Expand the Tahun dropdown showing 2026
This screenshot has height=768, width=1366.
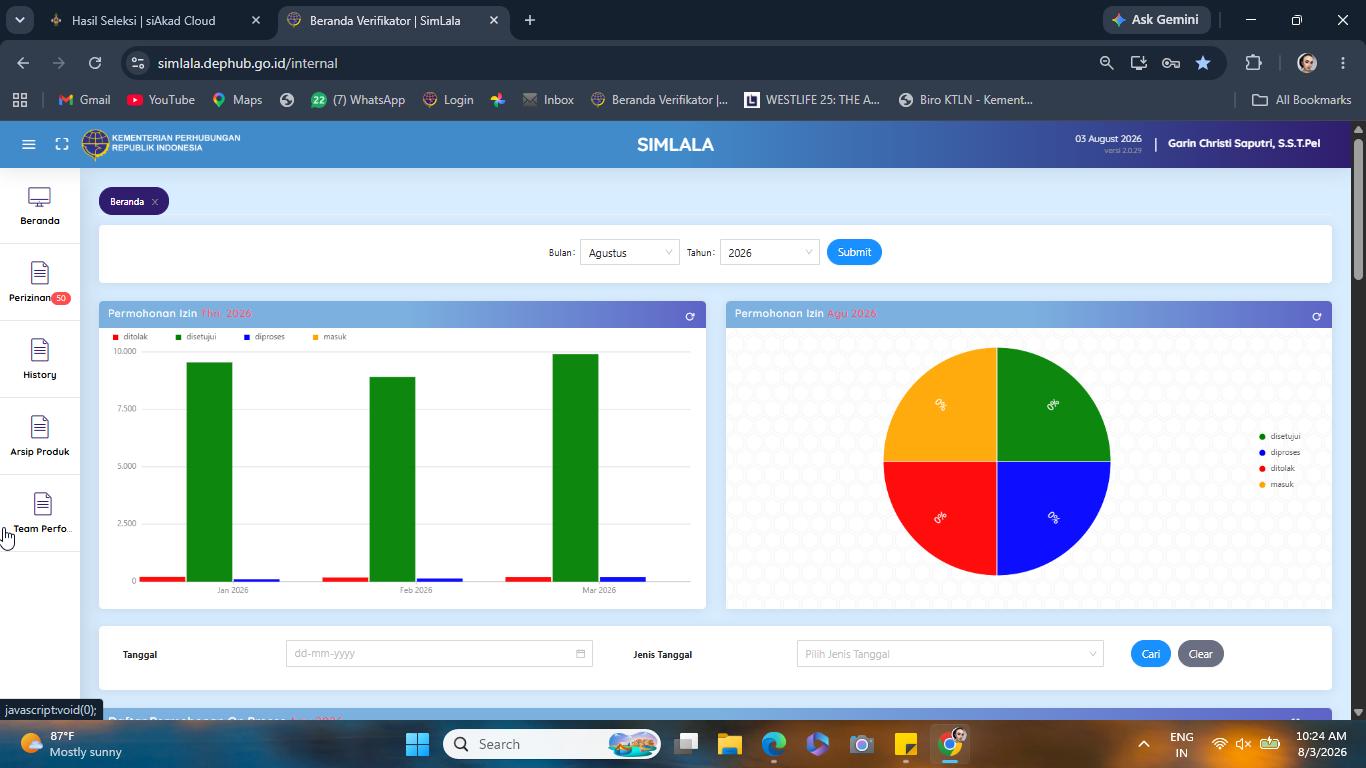[769, 252]
